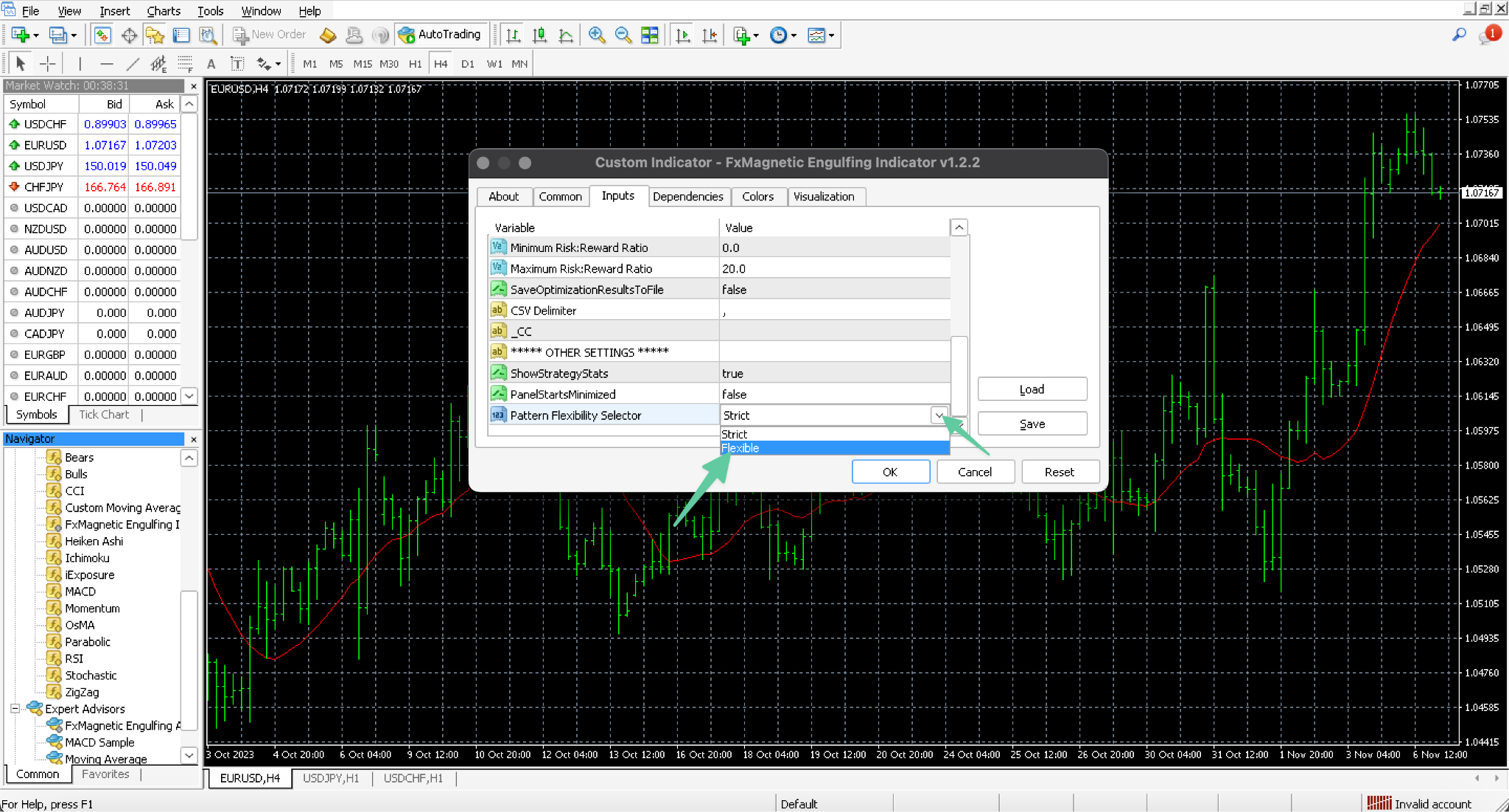Screen dimensions: 1509x812
Task: Open the Strategy Tester magnifier icon
Action: tap(209, 35)
